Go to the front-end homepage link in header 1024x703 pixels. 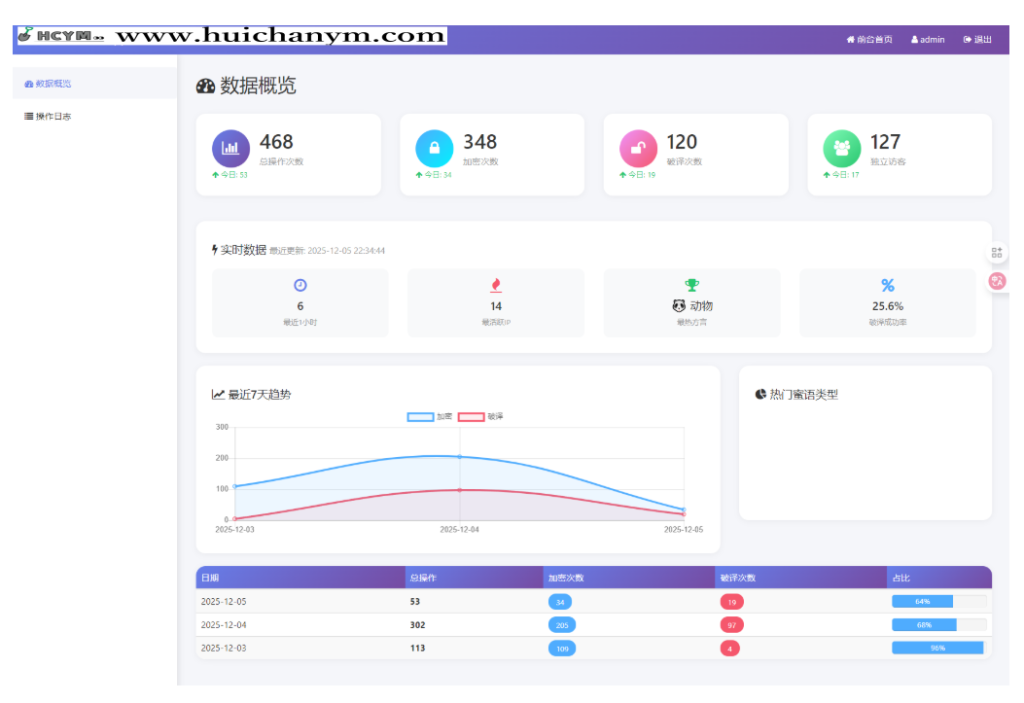(869, 40)
